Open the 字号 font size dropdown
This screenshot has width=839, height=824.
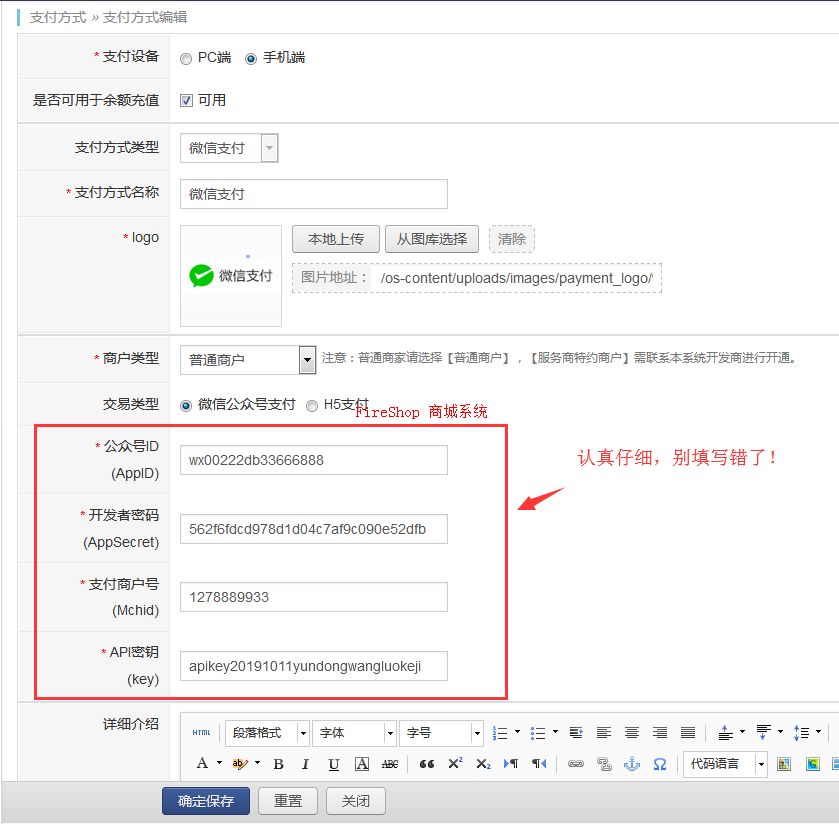point(441,733)
